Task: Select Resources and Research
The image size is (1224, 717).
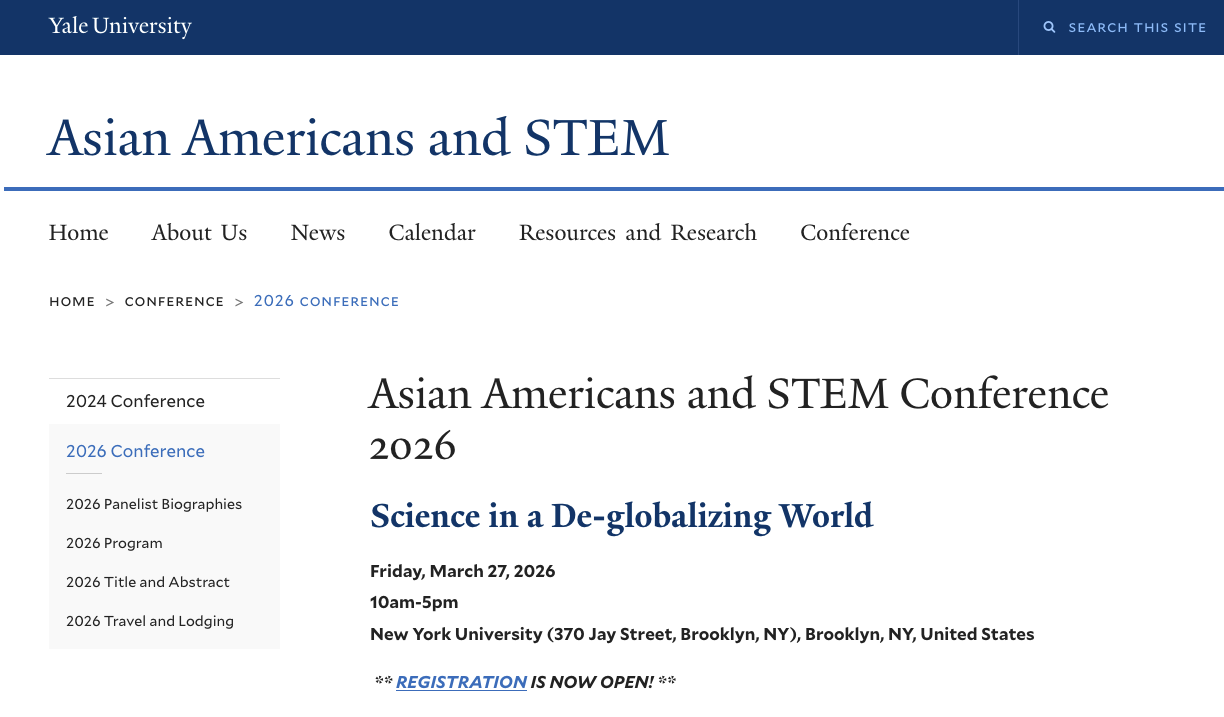Action: pos(637,232)
